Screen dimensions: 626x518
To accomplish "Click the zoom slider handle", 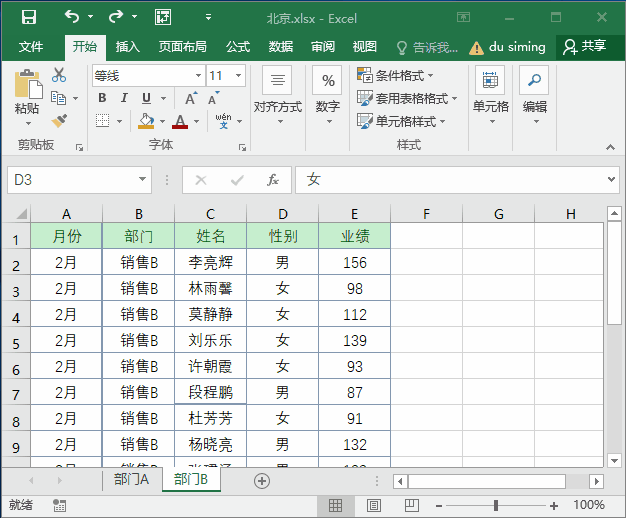I will (496, 506).
